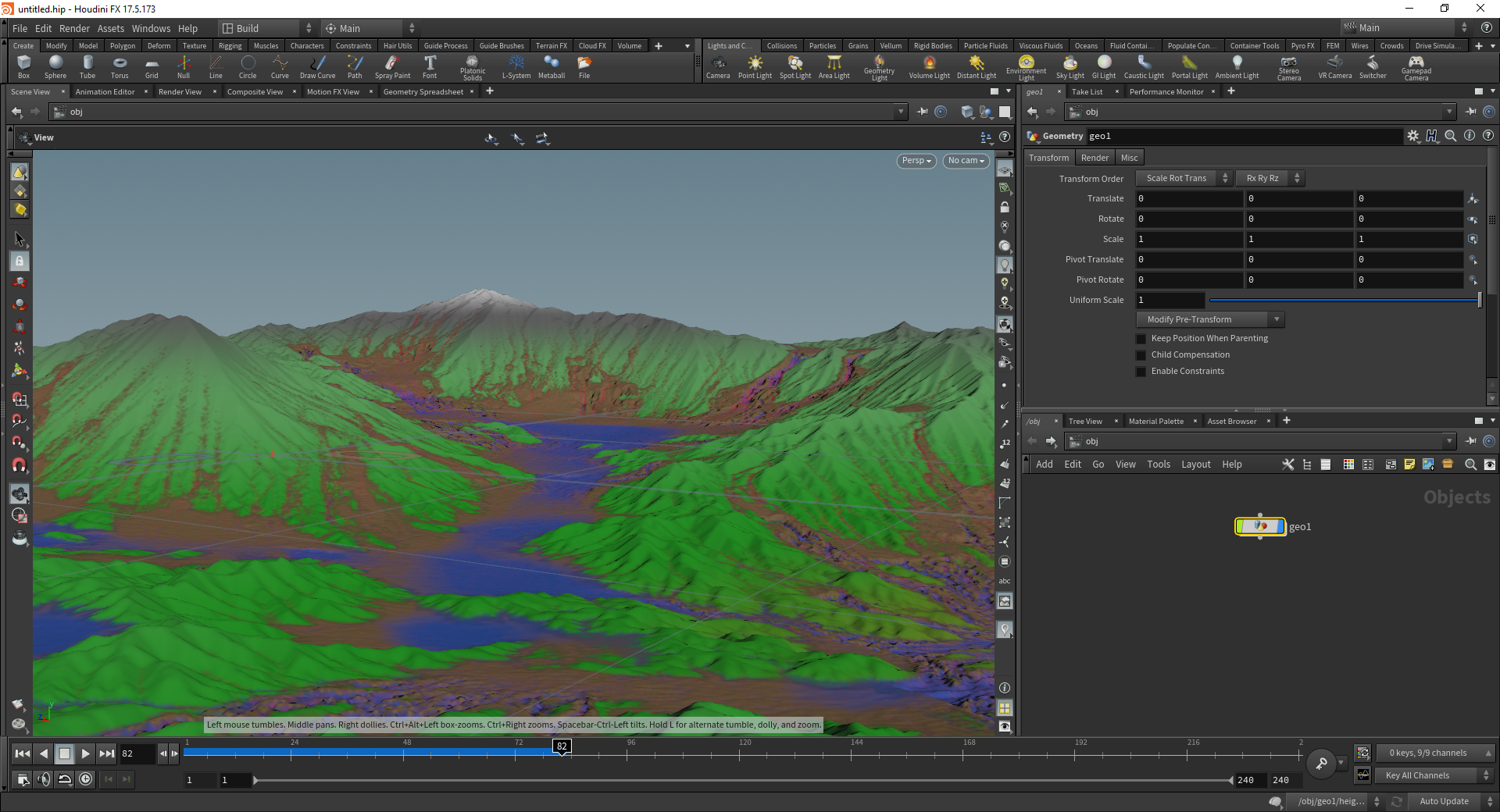Enable Keep Position When Parenting
This screenshot has height=812, width=1500.
tap(1141, 339)
